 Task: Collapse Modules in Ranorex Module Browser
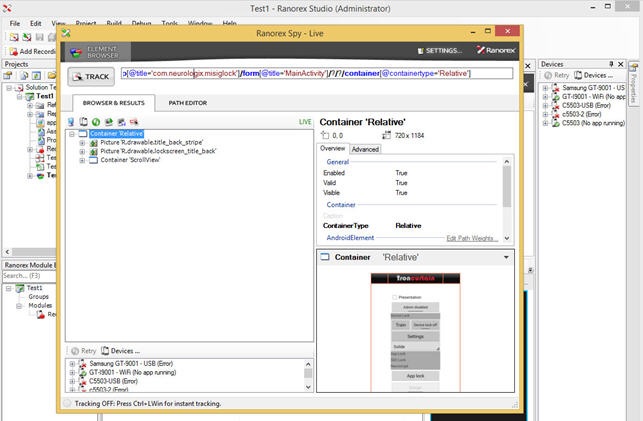click(x=19, y=306)
